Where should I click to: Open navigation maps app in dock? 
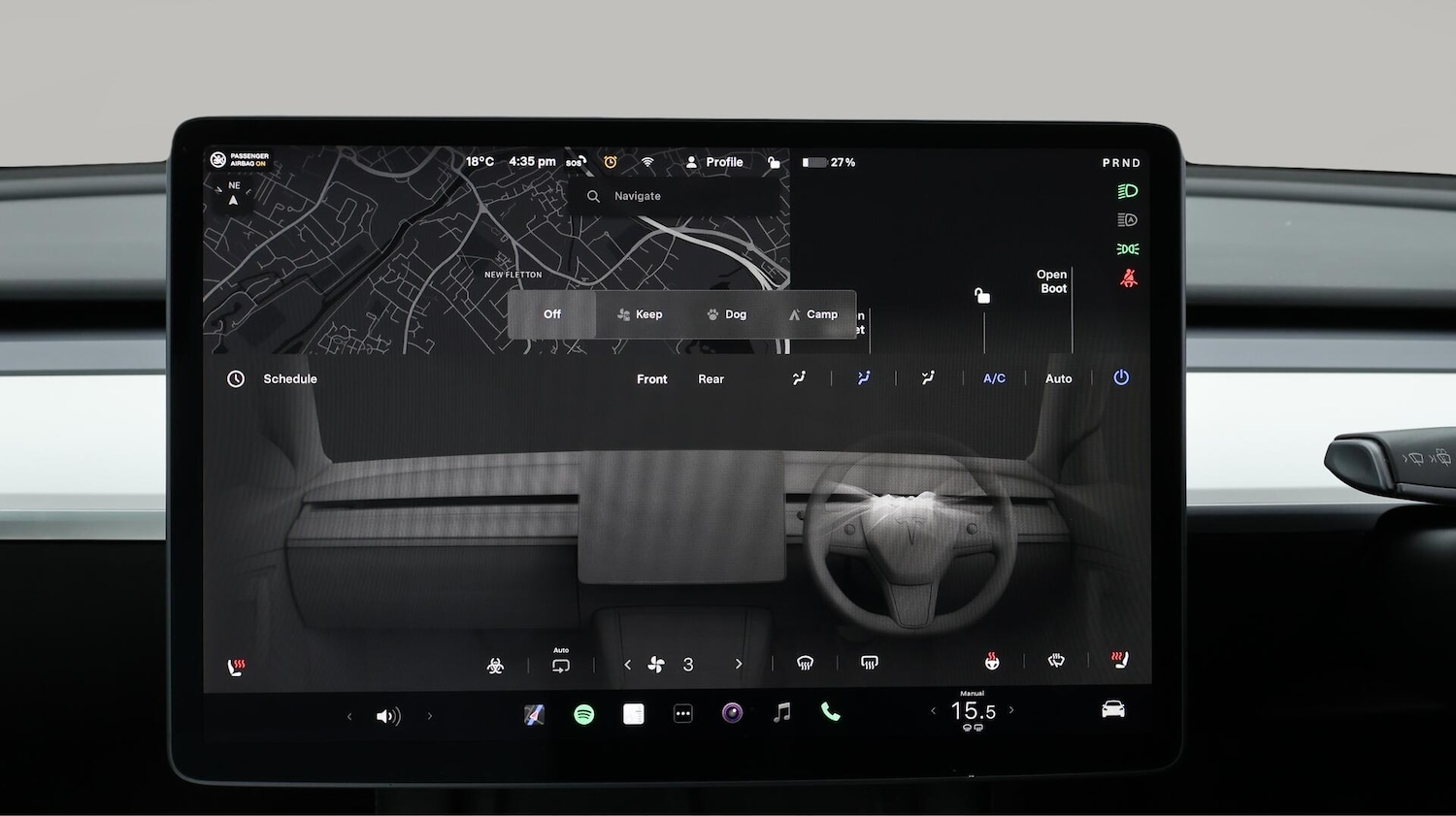534,714
